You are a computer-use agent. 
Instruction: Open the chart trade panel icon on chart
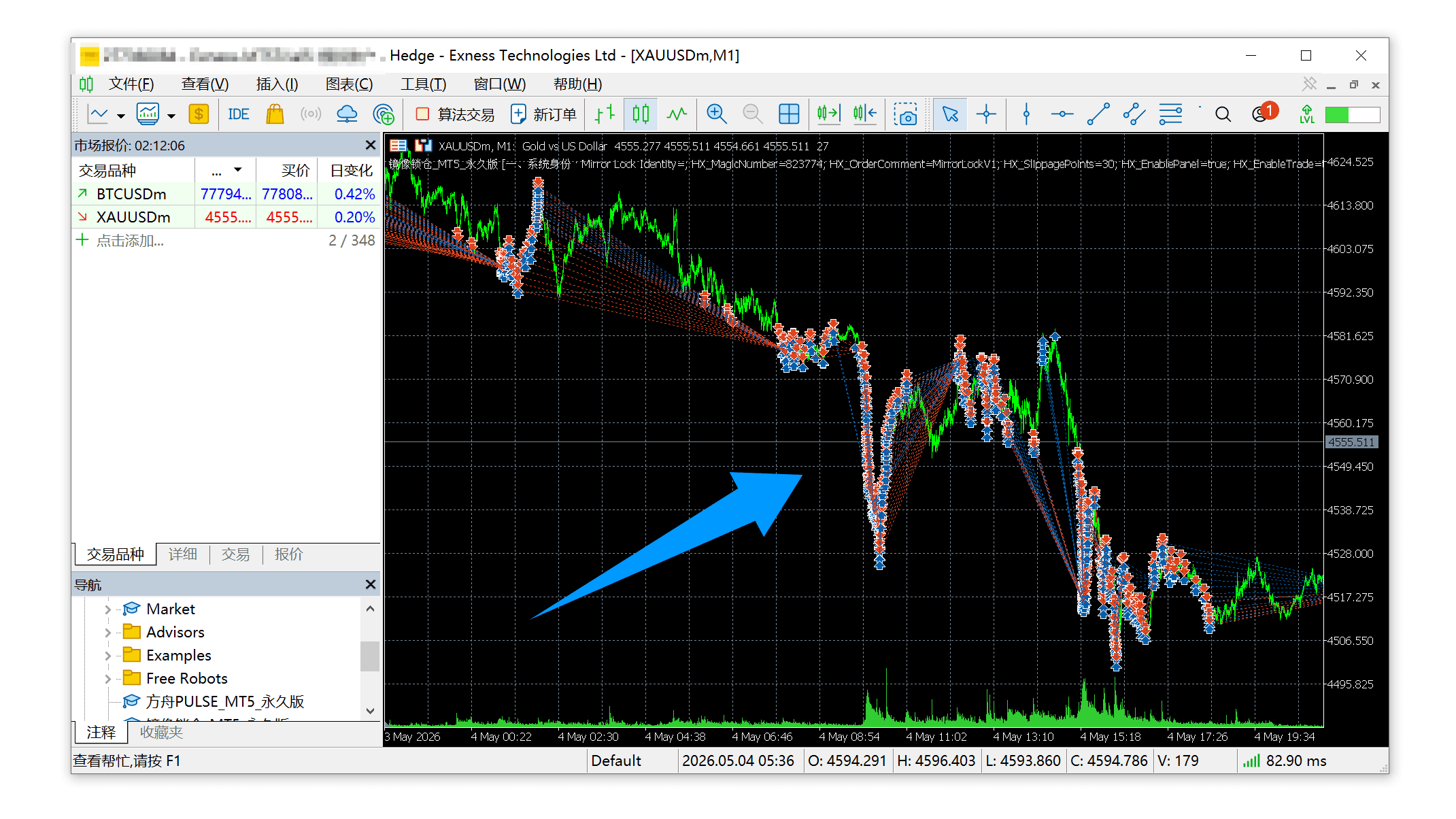[x=424, y=145]
